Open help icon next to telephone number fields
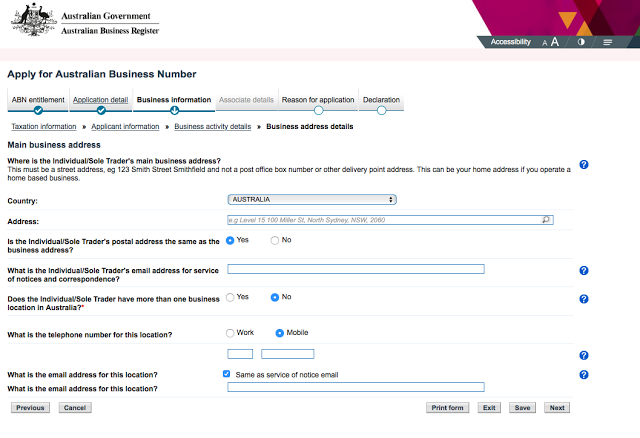Screen dimensions: 640x438 pyautogui.click(x=584, y=356)
